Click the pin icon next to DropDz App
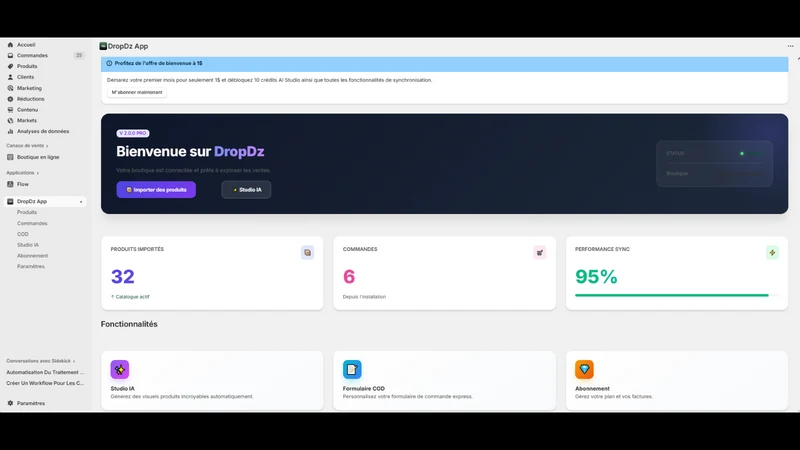The width and height of the screenshot is (800, 450). (81, 202)
